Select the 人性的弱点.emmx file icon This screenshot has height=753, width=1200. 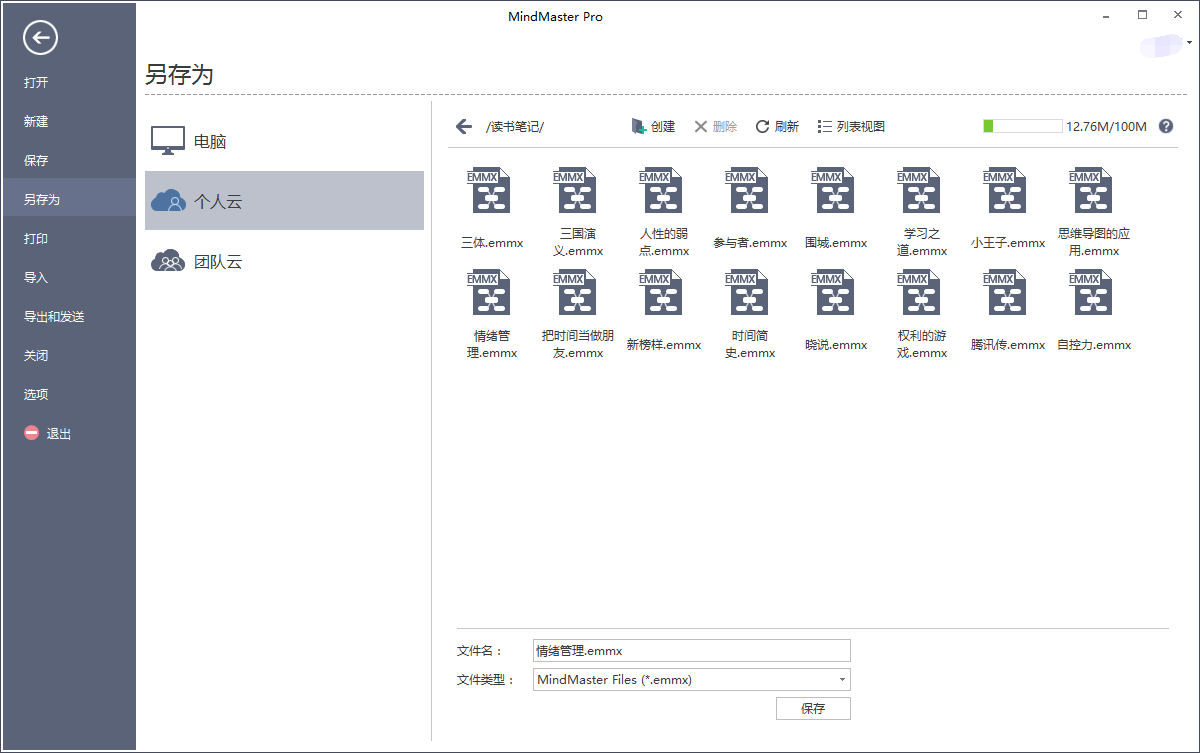(x=660, y=190)
